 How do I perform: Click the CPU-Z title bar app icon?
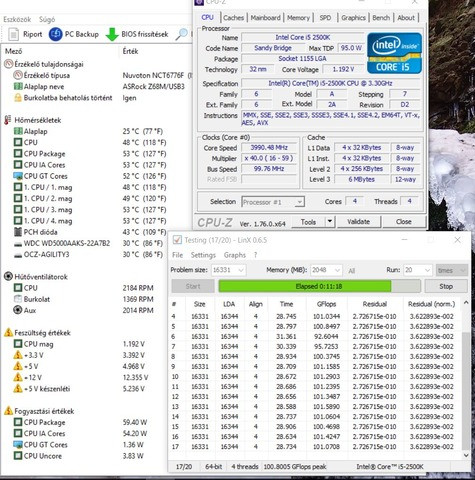(199, 2)
